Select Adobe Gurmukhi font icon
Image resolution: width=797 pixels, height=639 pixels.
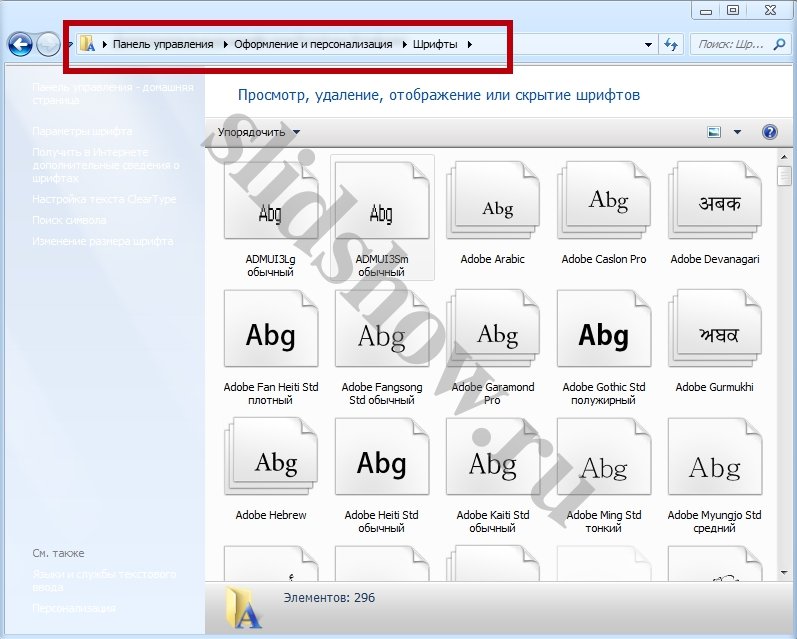(x=715, y=328)
